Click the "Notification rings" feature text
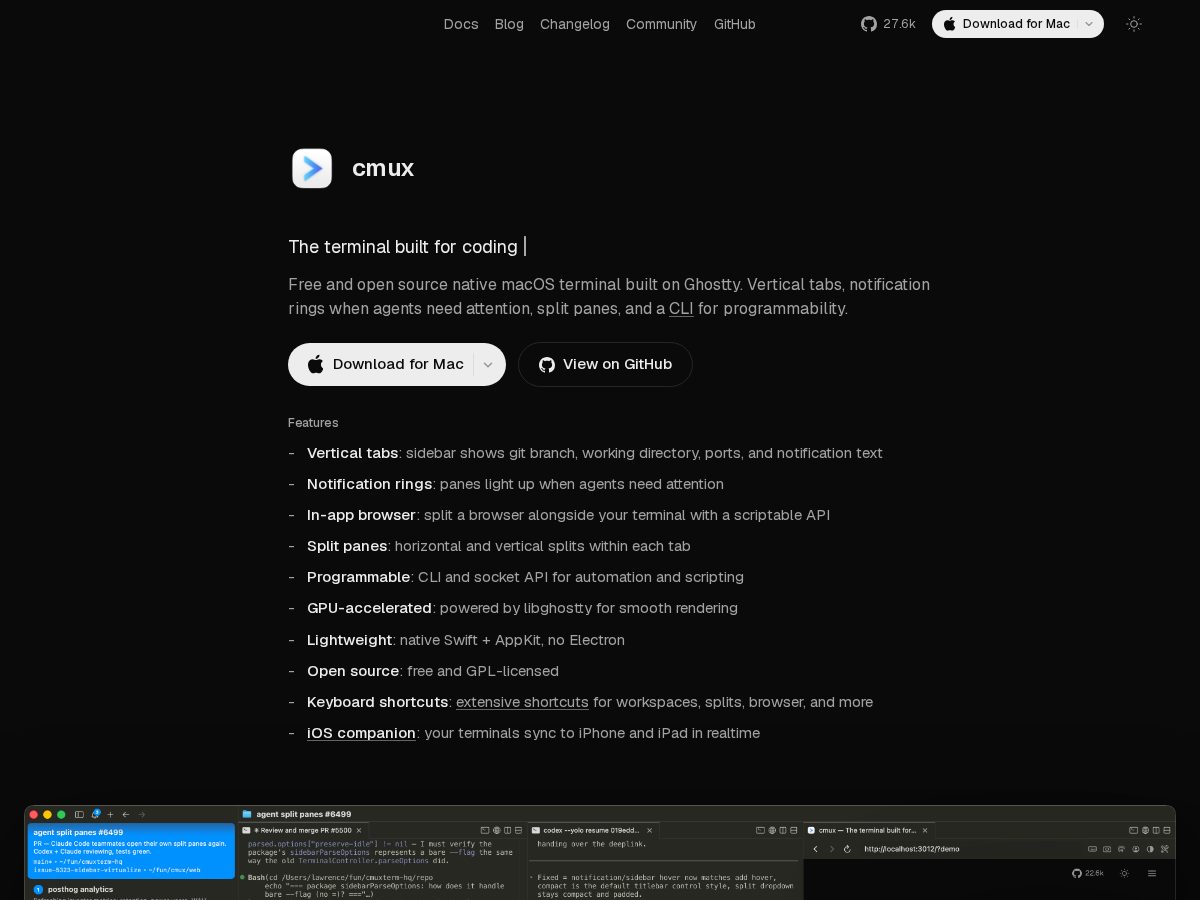1200x900 pixels. tap(369, 484)
